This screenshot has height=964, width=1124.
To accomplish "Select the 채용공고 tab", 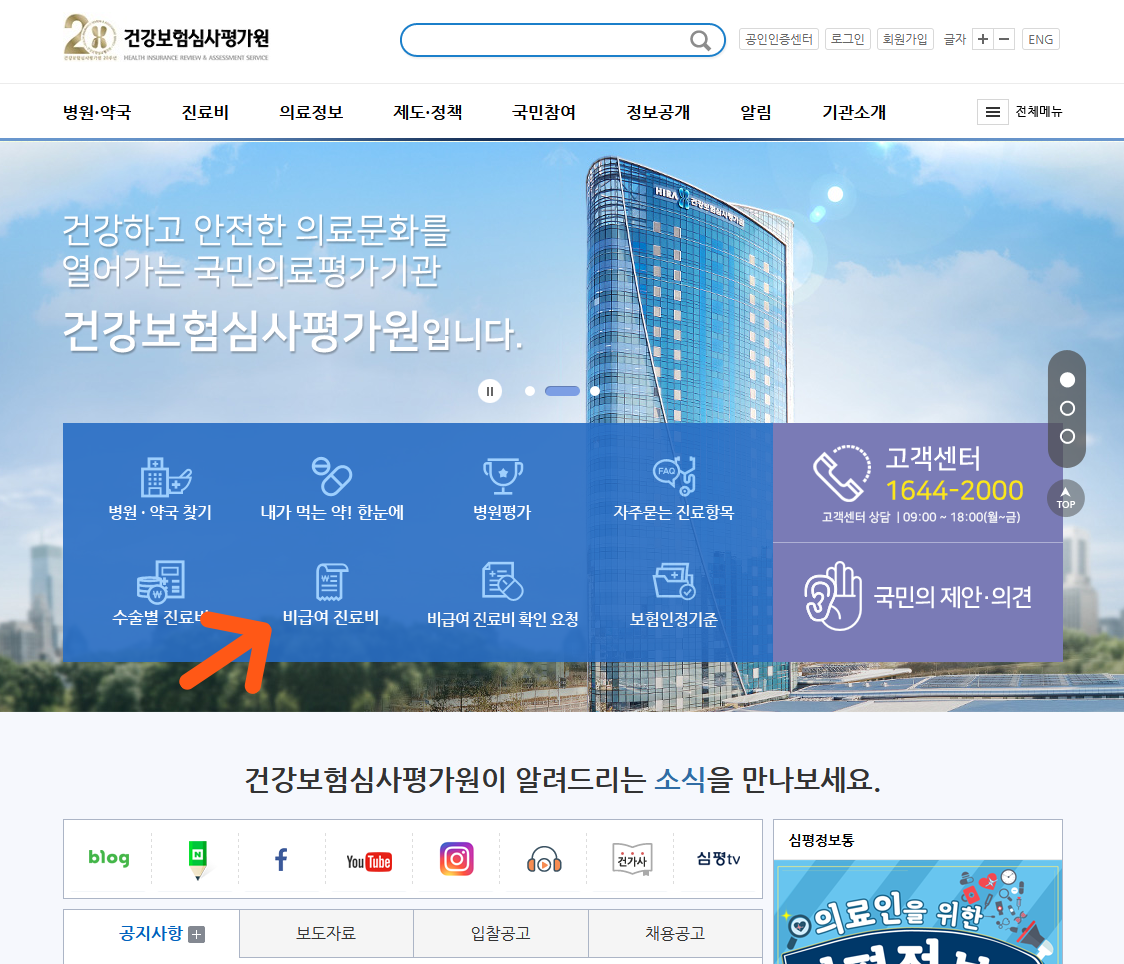I will [675, 934].
